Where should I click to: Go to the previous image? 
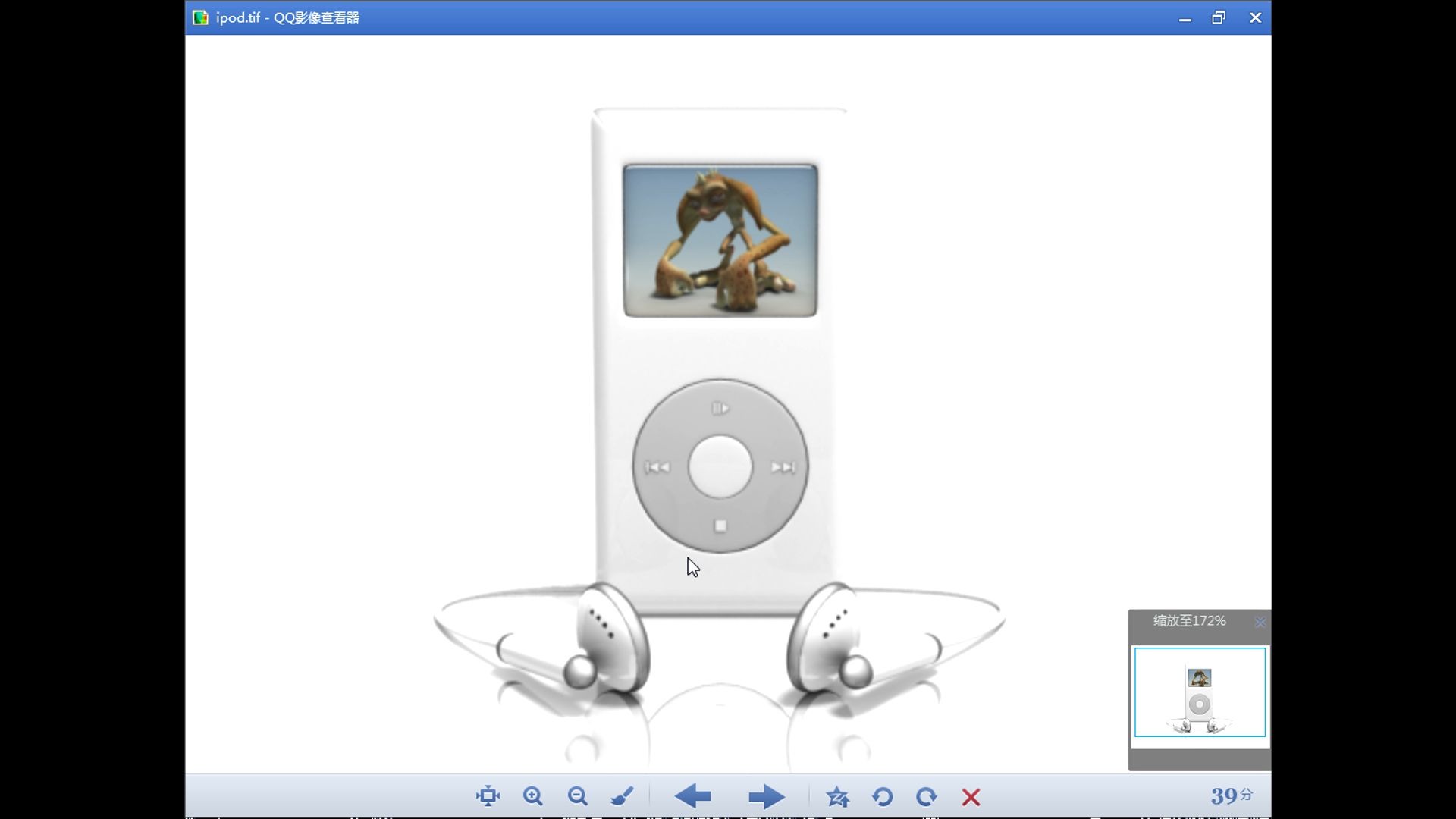693,797
